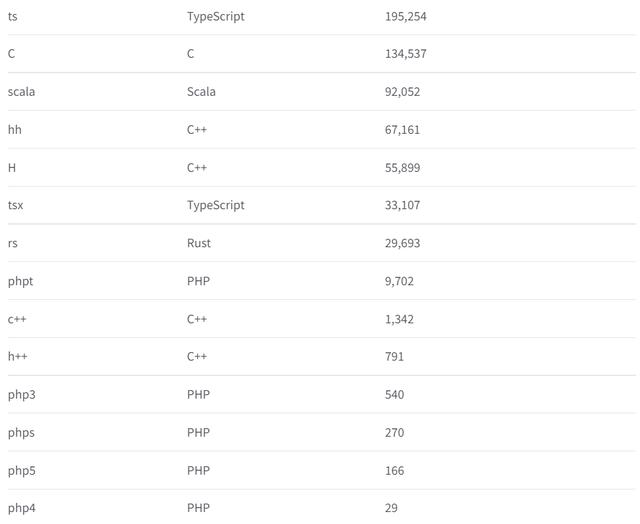Click the 'hh' extension cell

[x=14, y=130]
